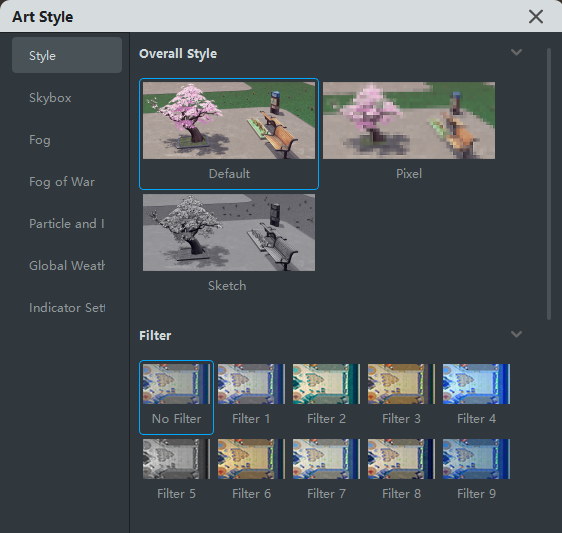Apply Filter 8 thumbnail
562x533 pixels.
coord(401,459)
